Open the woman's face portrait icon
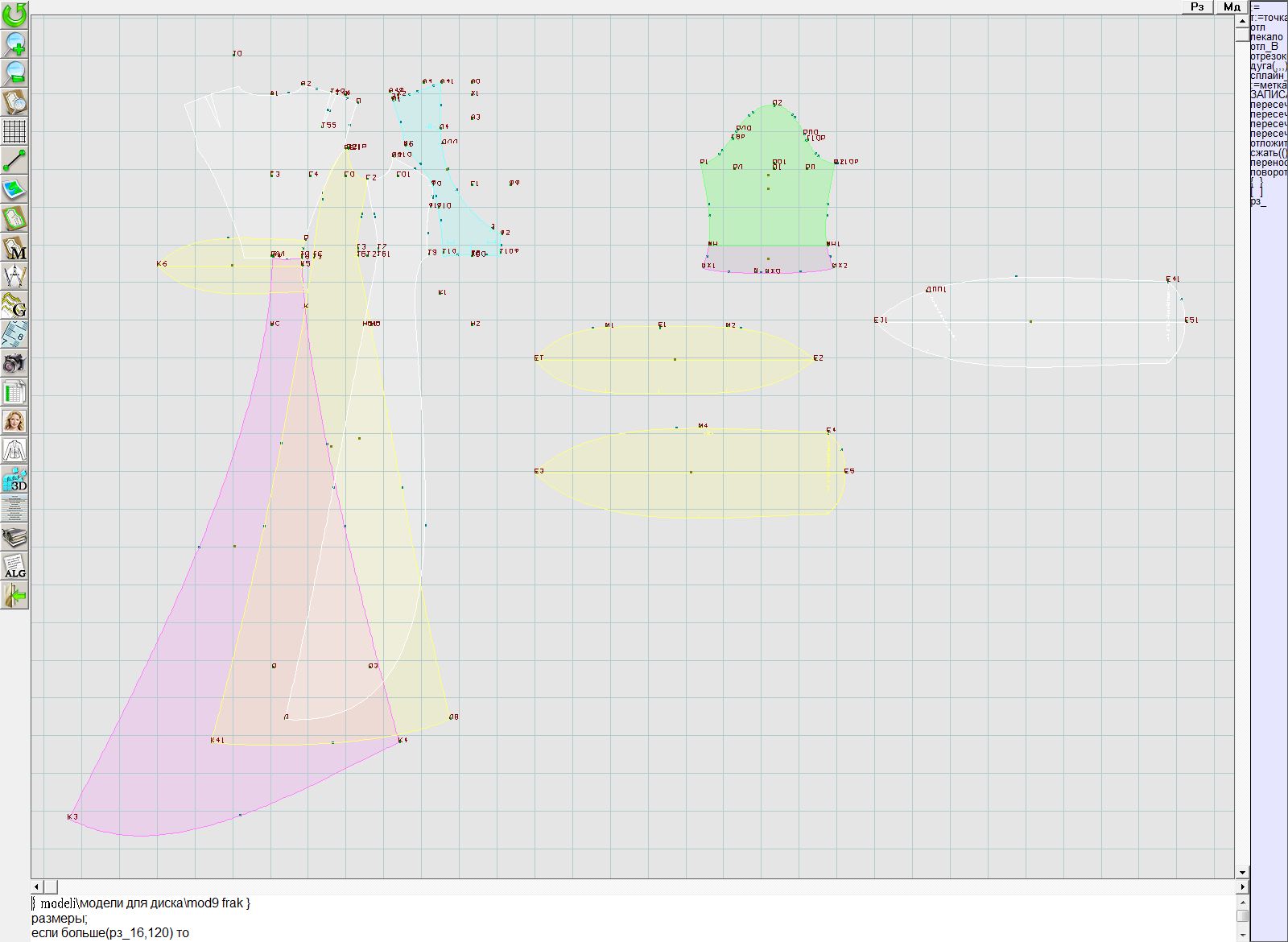The image size is (1288, 942). click(x=14, y=421)
